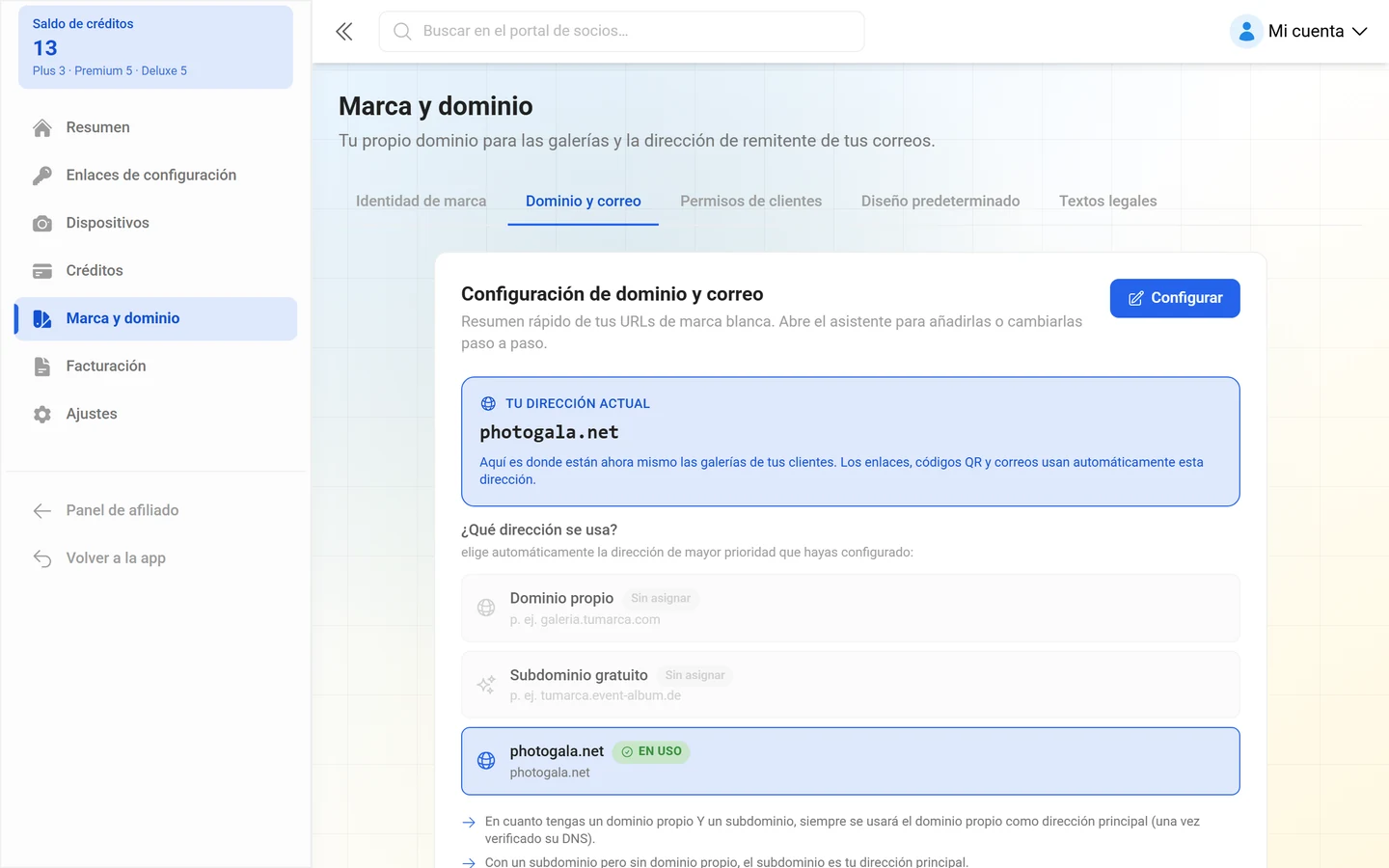Select the Dominio y correo tab

[584, 201]
